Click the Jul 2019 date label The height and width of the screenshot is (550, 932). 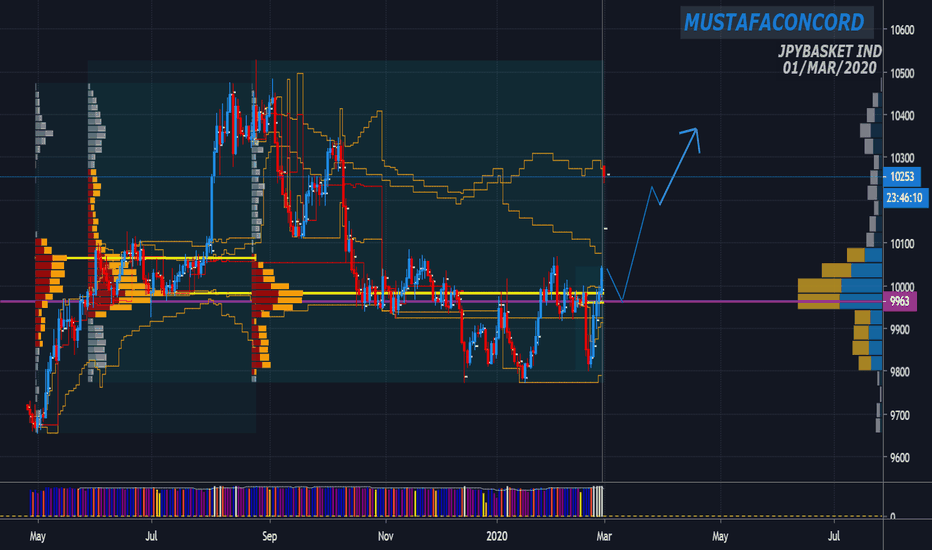152,536
